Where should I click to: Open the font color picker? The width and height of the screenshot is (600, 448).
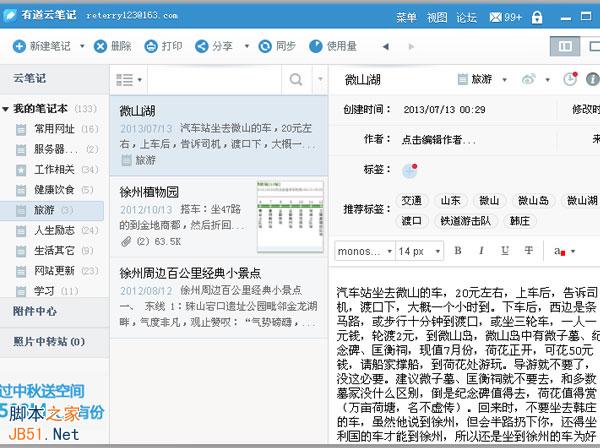coord(559,251)
